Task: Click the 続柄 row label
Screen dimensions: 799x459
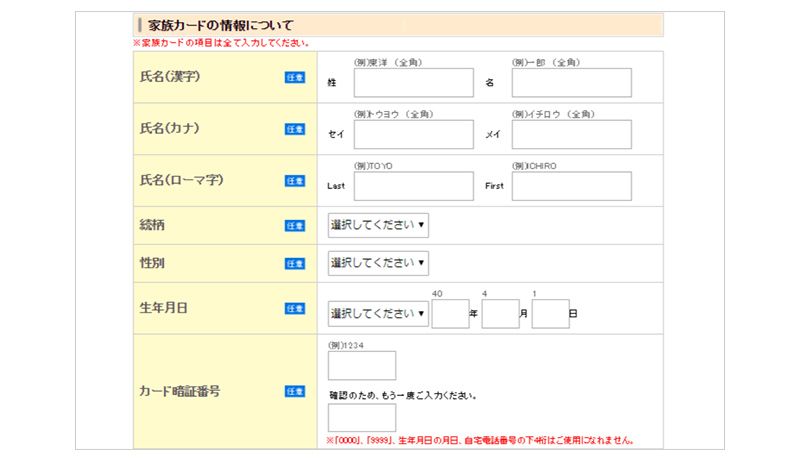Action: pos(152,225)
